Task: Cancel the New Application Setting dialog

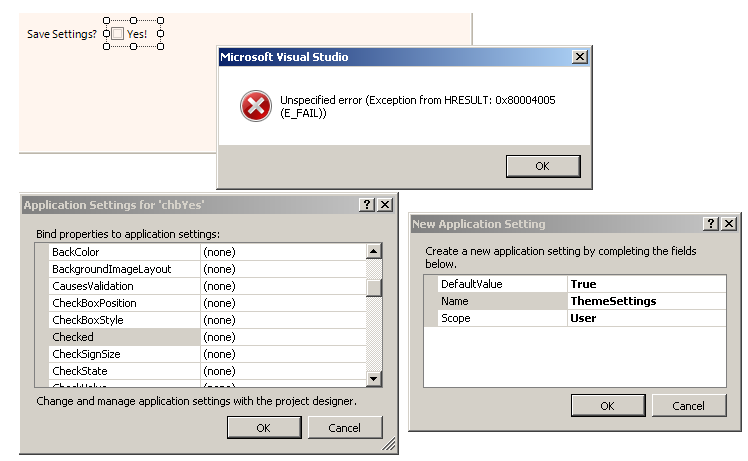Action: coord(688,406)
